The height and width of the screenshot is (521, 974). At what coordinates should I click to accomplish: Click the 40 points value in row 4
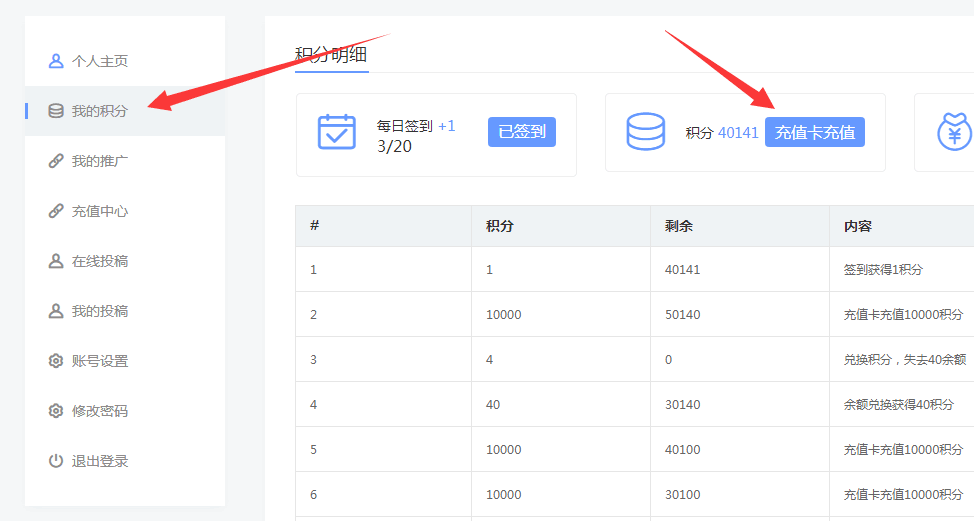493,405
